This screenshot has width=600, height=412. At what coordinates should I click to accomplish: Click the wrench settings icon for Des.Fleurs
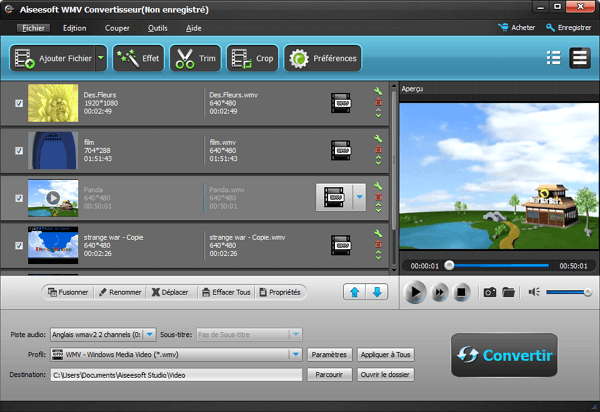(378, 91)
